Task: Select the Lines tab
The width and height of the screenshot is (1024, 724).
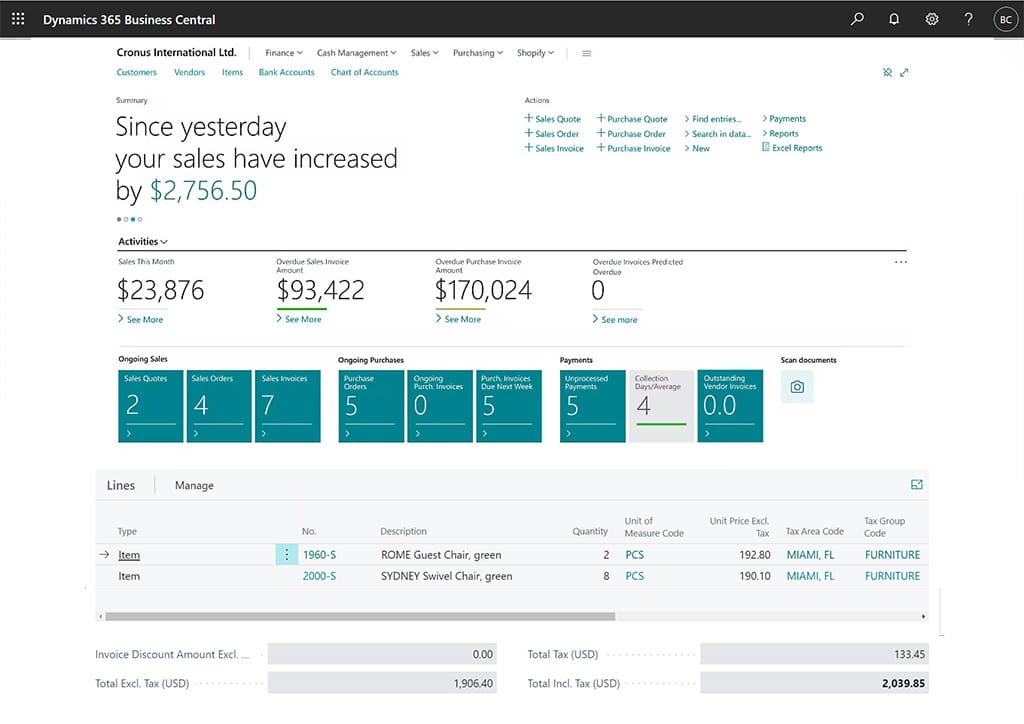Action: 121,485
